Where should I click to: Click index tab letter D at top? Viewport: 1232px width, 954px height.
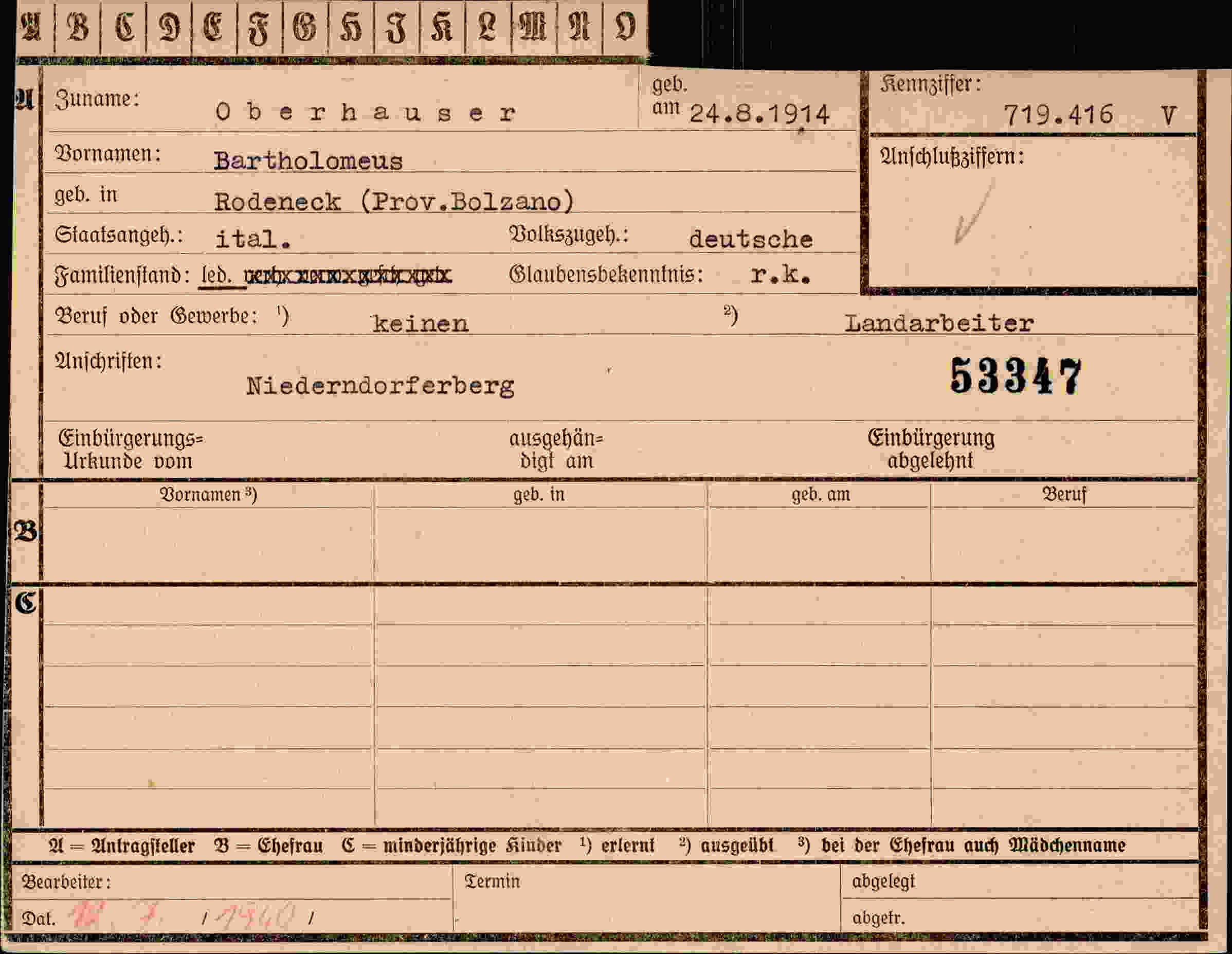click(169, 27)
